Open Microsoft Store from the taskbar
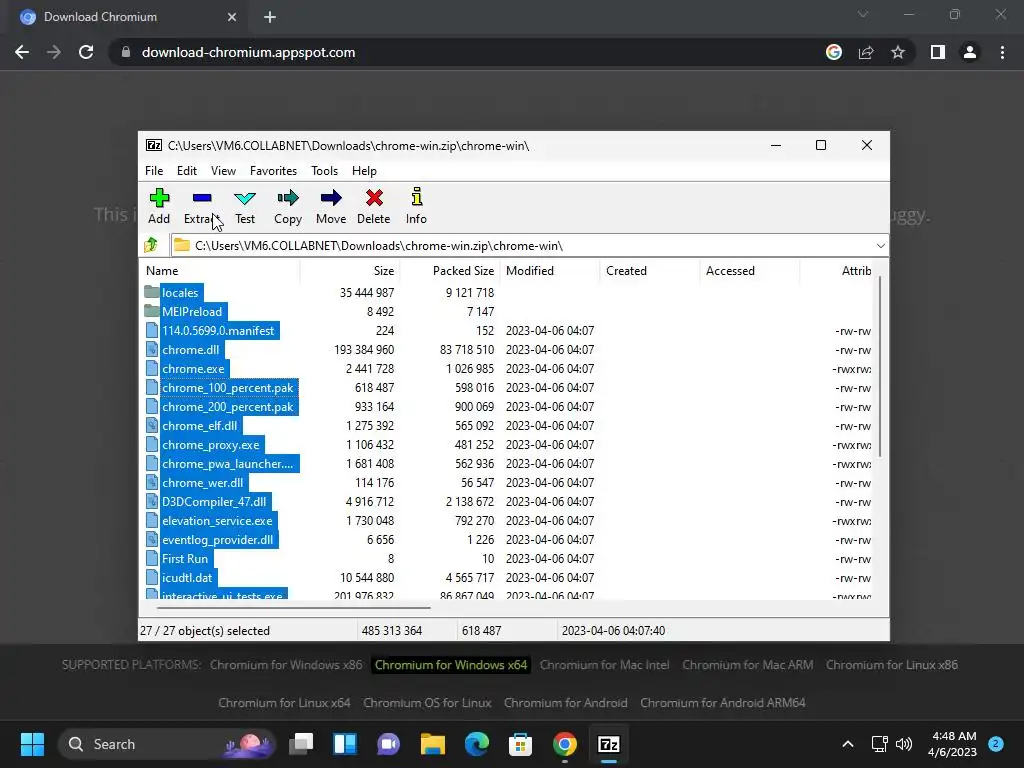1024x768 pixels. [520, 744]
